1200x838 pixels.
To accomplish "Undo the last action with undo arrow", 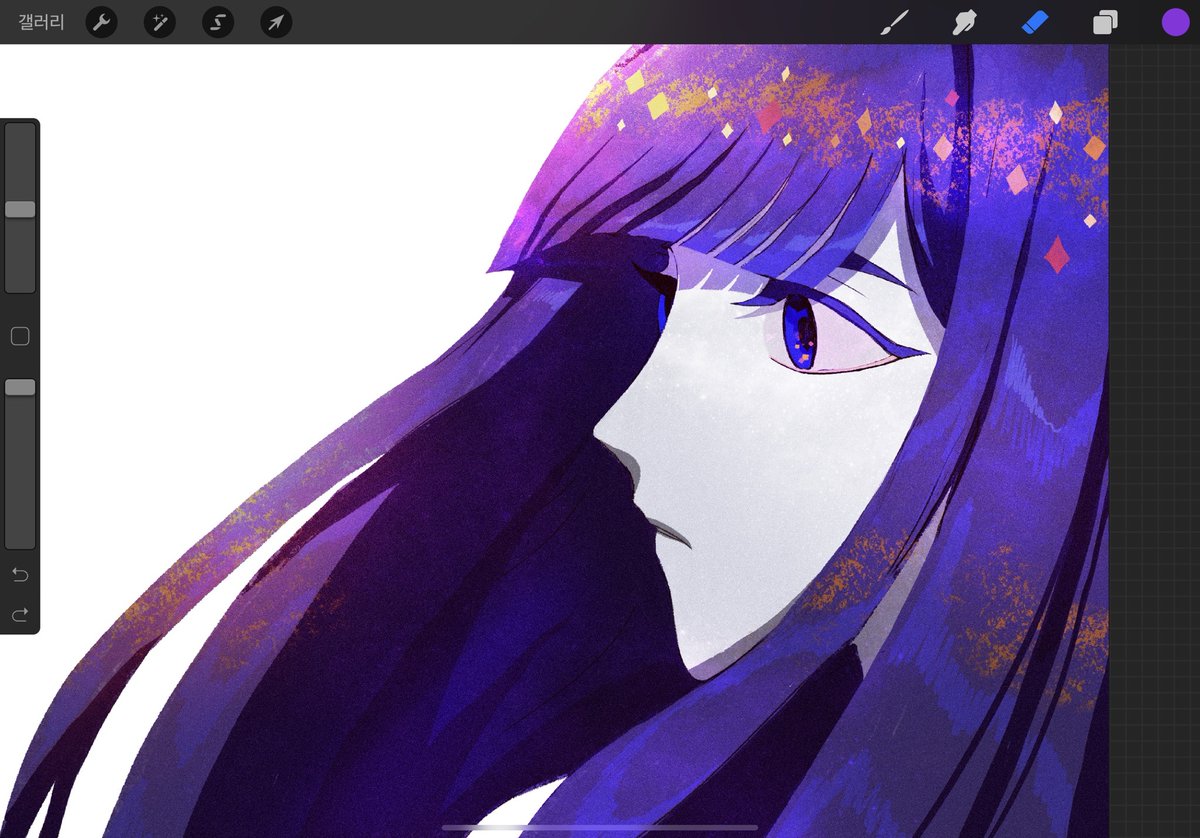I will click(20, 575).
